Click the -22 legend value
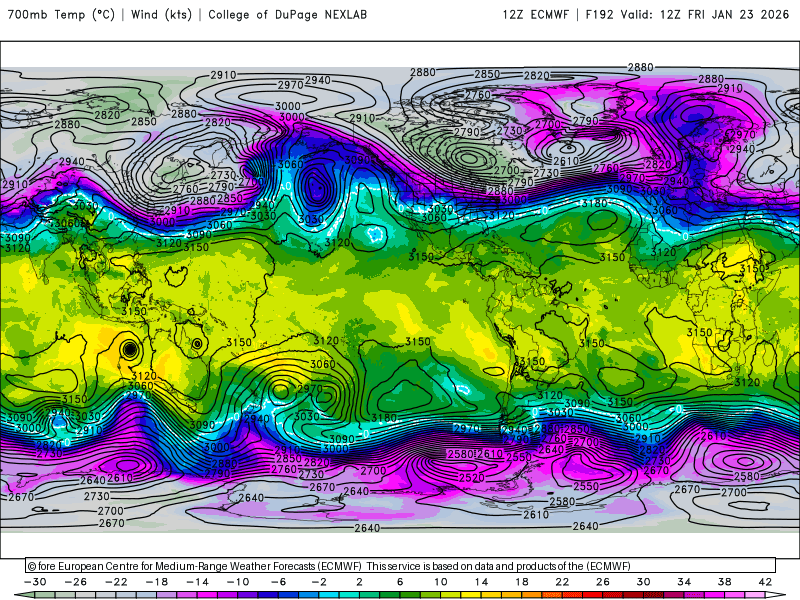800x600 pixels. [116, 582]
